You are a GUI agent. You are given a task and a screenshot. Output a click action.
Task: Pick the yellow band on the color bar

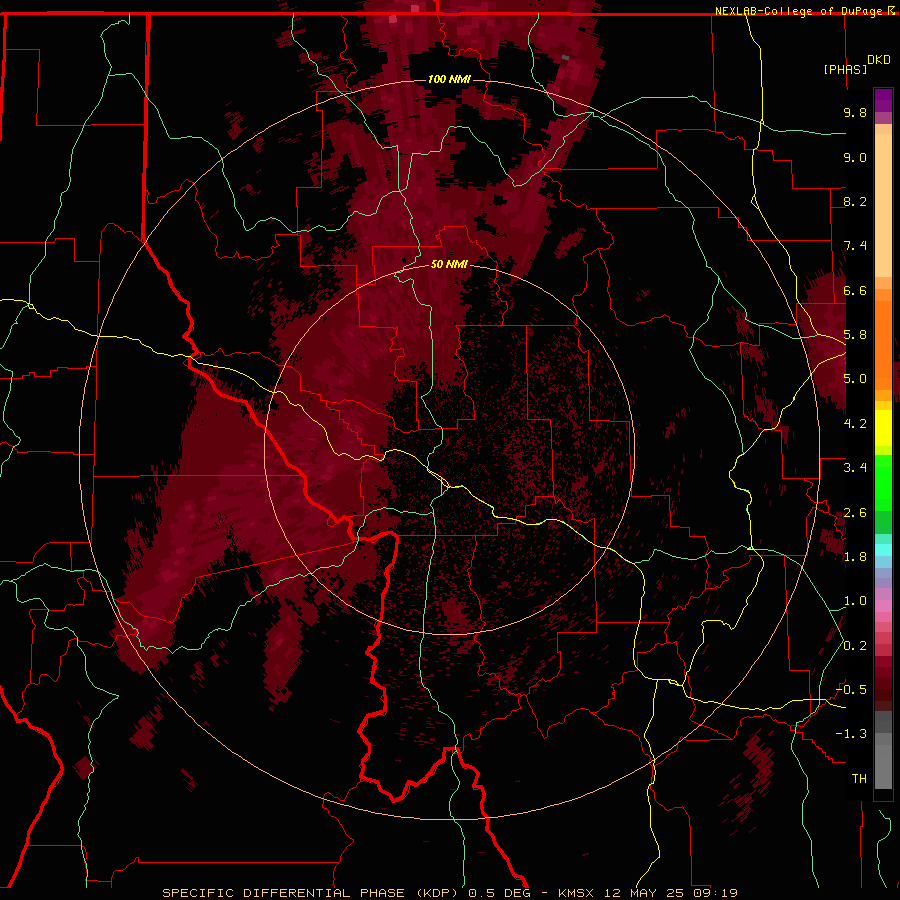[x=883, y=428]
